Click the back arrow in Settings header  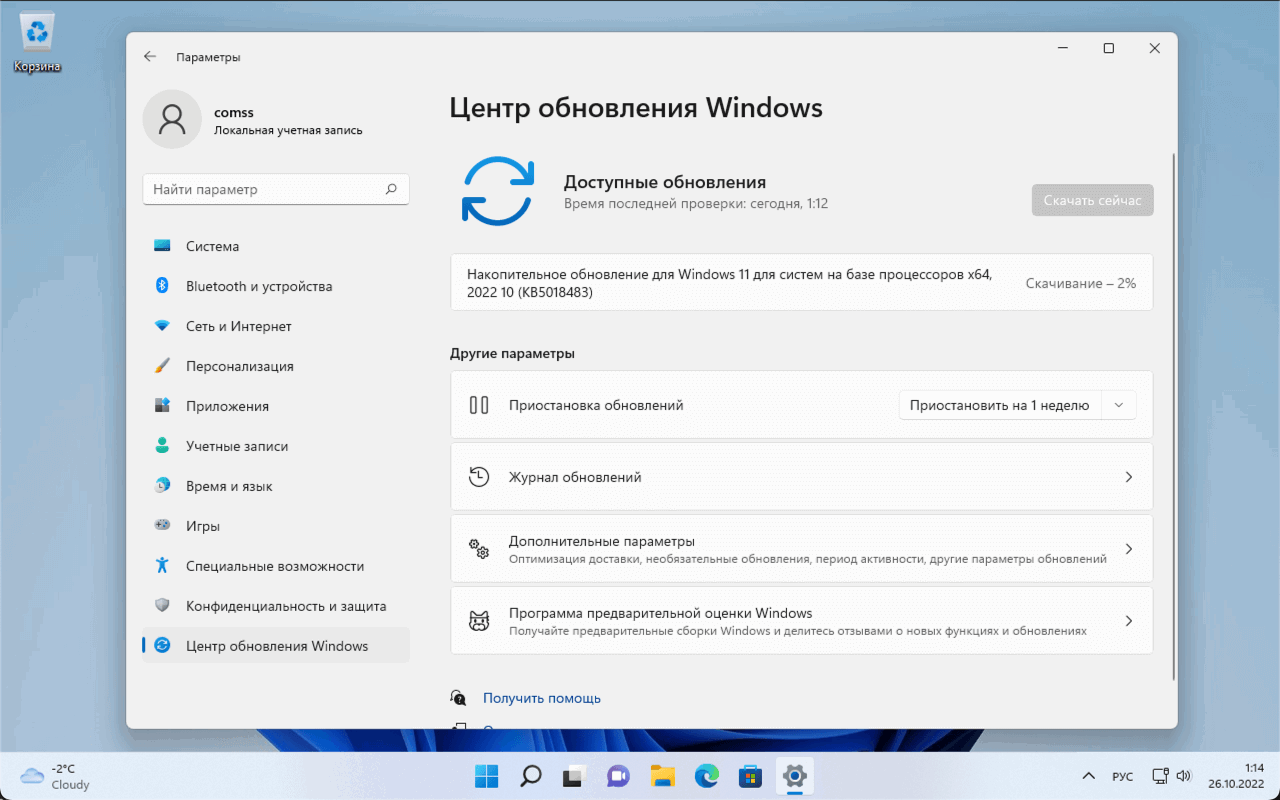pos(150,57)
